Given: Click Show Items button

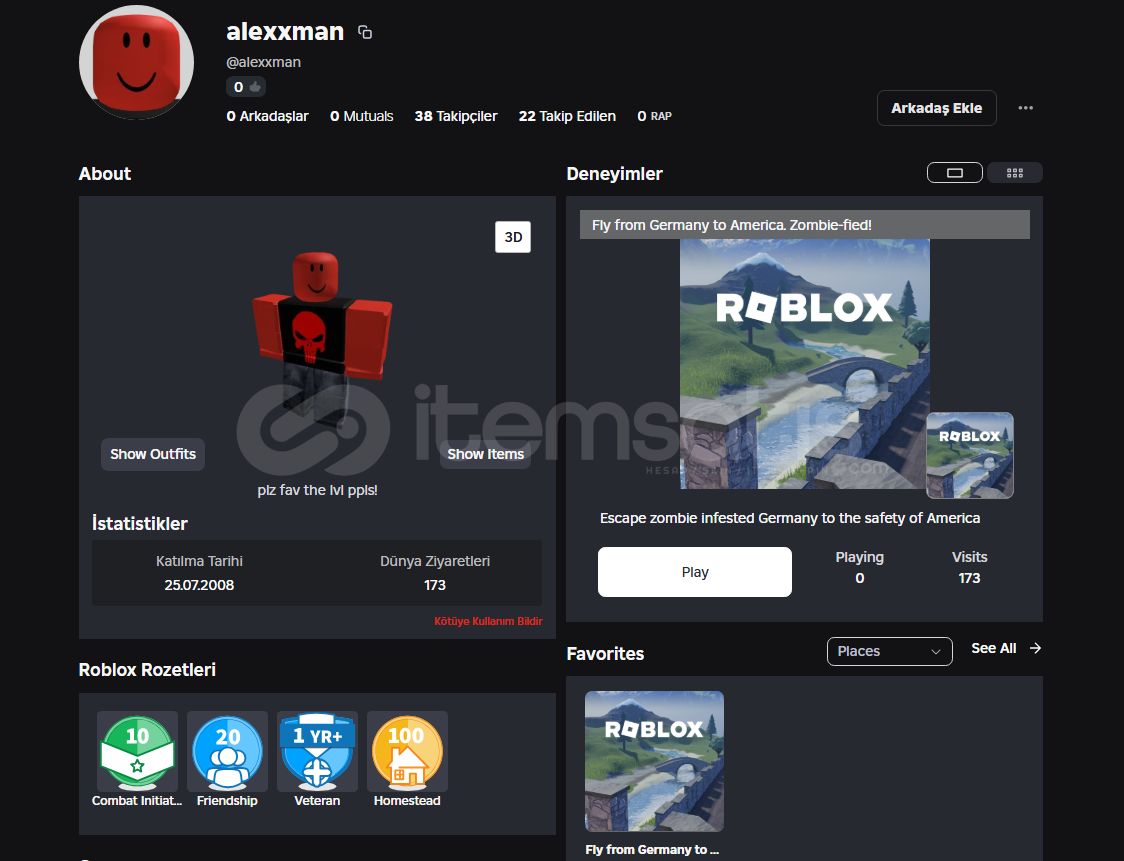Looking at the screenshot, I should [485, 455].
